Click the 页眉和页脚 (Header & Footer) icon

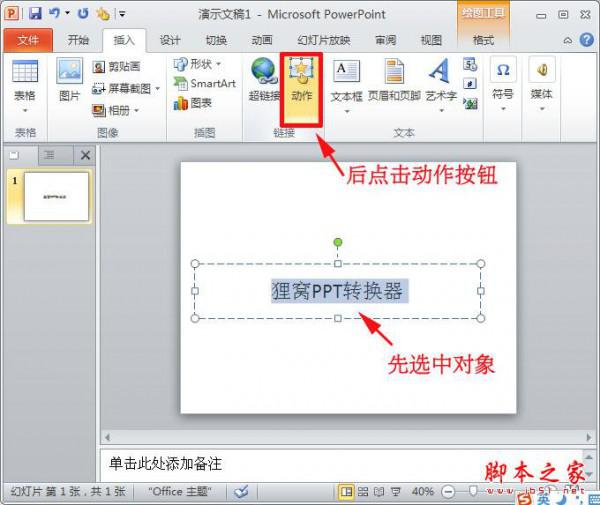tap(393, 81)
